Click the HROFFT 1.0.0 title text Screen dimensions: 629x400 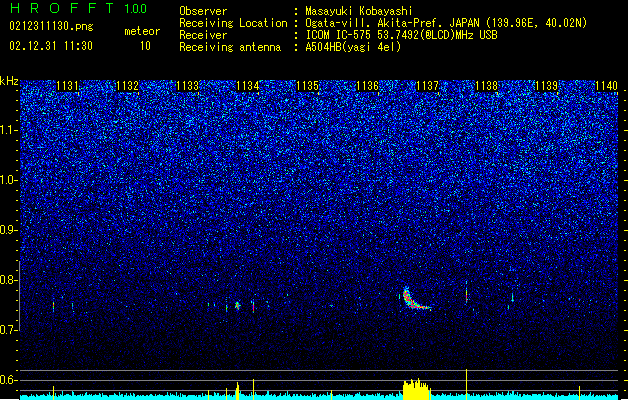78,8
